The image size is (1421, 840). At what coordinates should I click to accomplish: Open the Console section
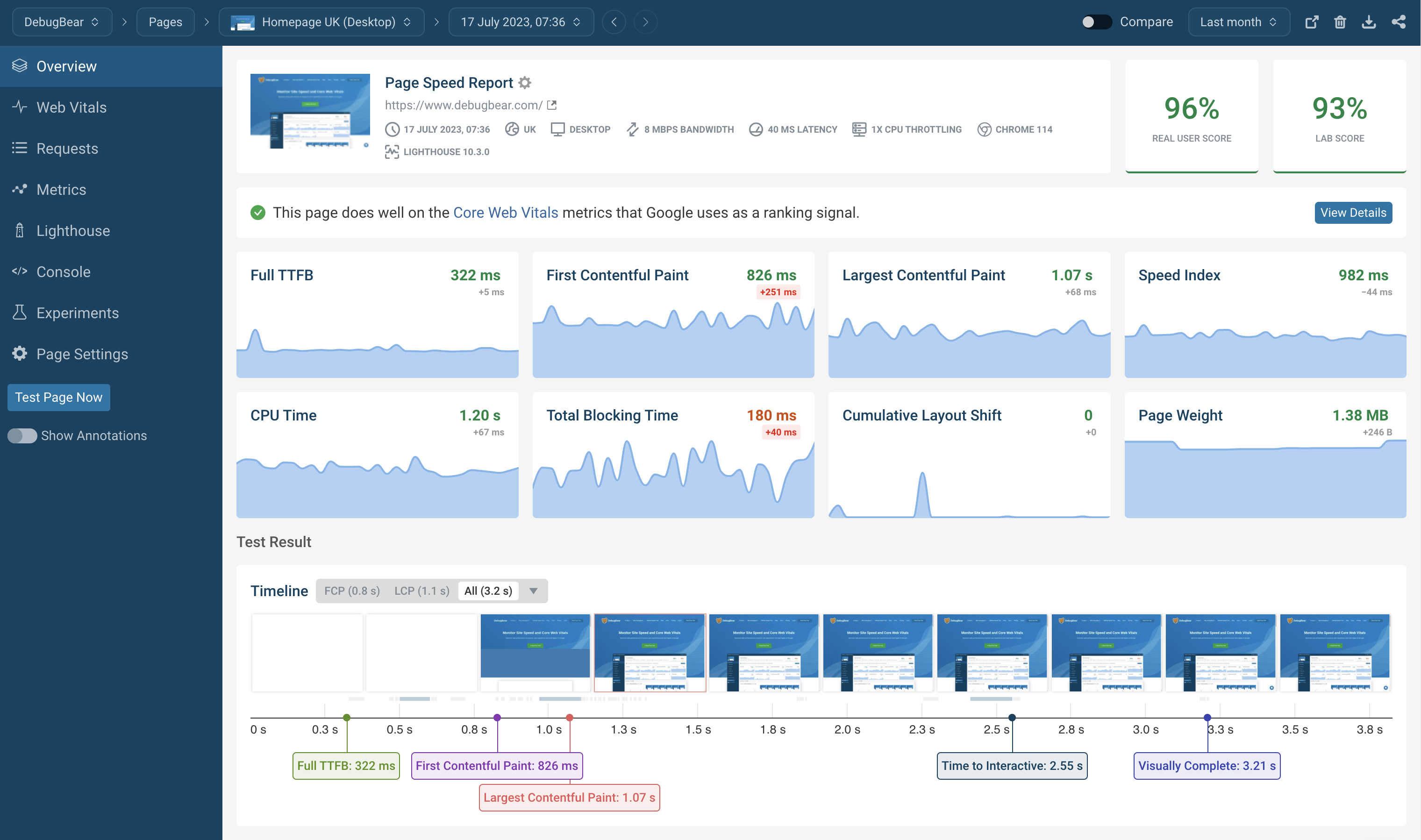[x=64, y=272]
